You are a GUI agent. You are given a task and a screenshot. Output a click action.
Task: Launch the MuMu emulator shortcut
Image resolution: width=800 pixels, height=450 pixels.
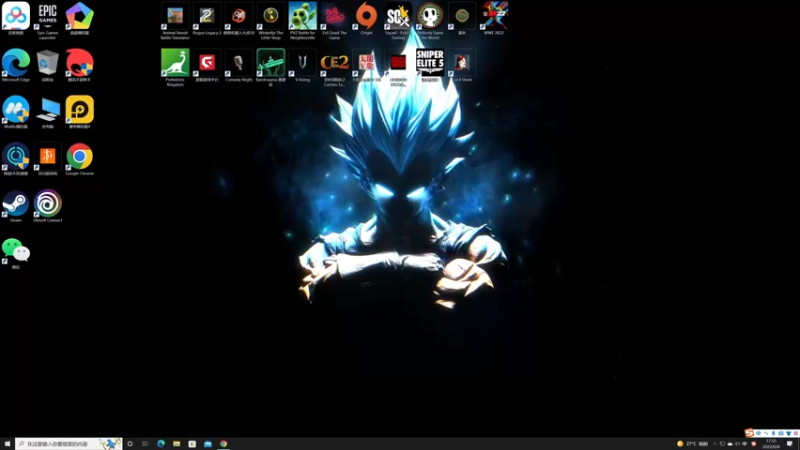[x=16, y=112]
